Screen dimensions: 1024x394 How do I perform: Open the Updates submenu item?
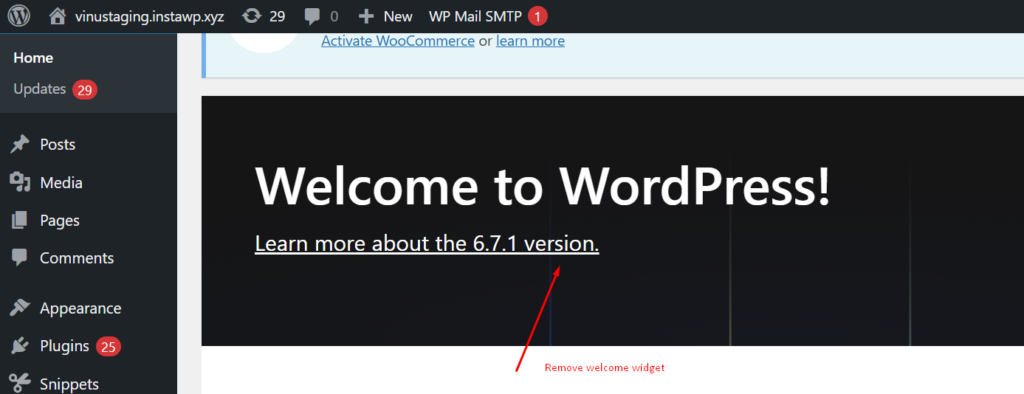click(x=40, y=89)
